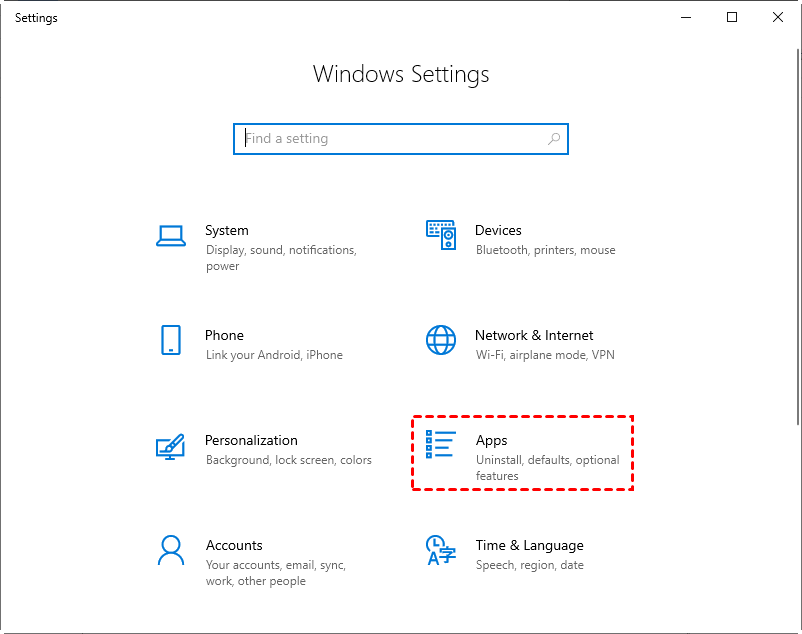Open Time & Language title text
802x634 pixels.
pyautogui.click(x=529, y=545)
